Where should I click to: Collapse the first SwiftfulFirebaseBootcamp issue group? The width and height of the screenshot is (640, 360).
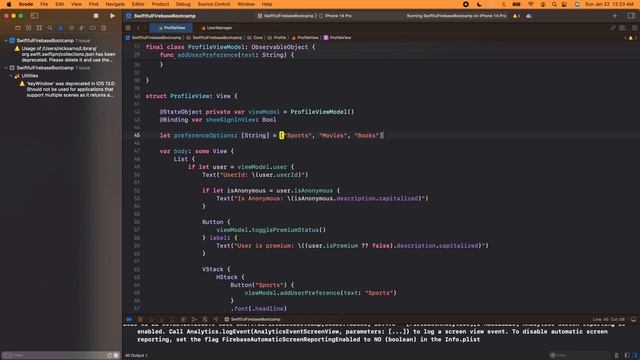click(6, 40)
